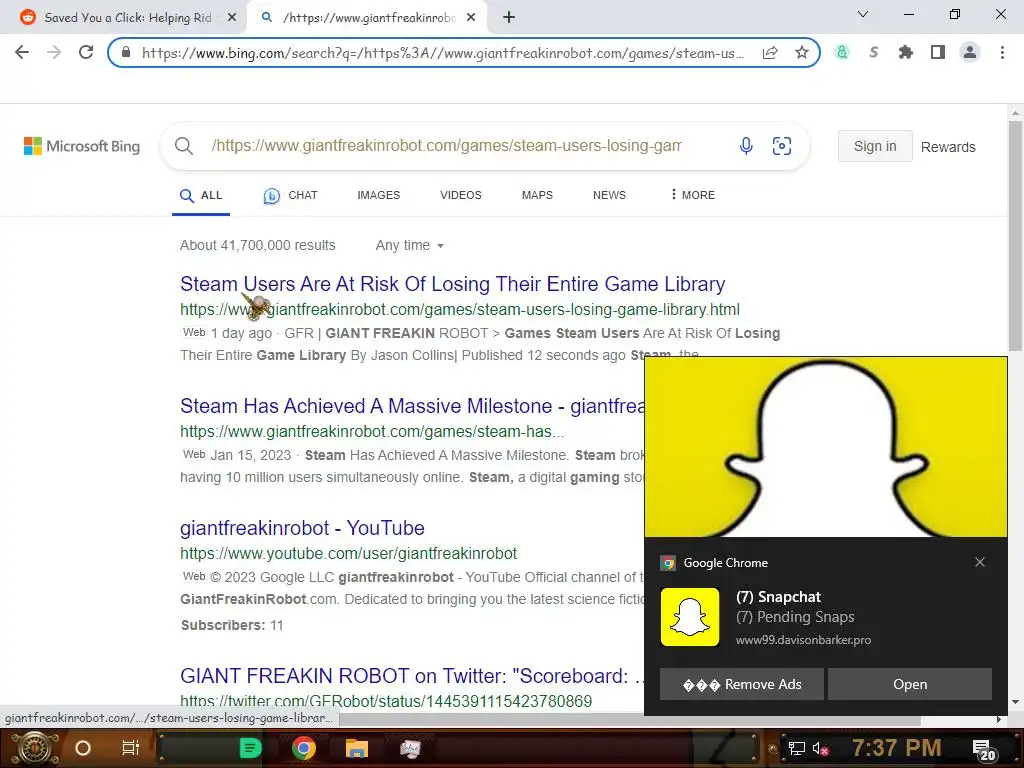Viewport: 1024px width, 768px height.
Task: Open Steam Has Achieved A Massive Milestone result
Action: (412, 406)
